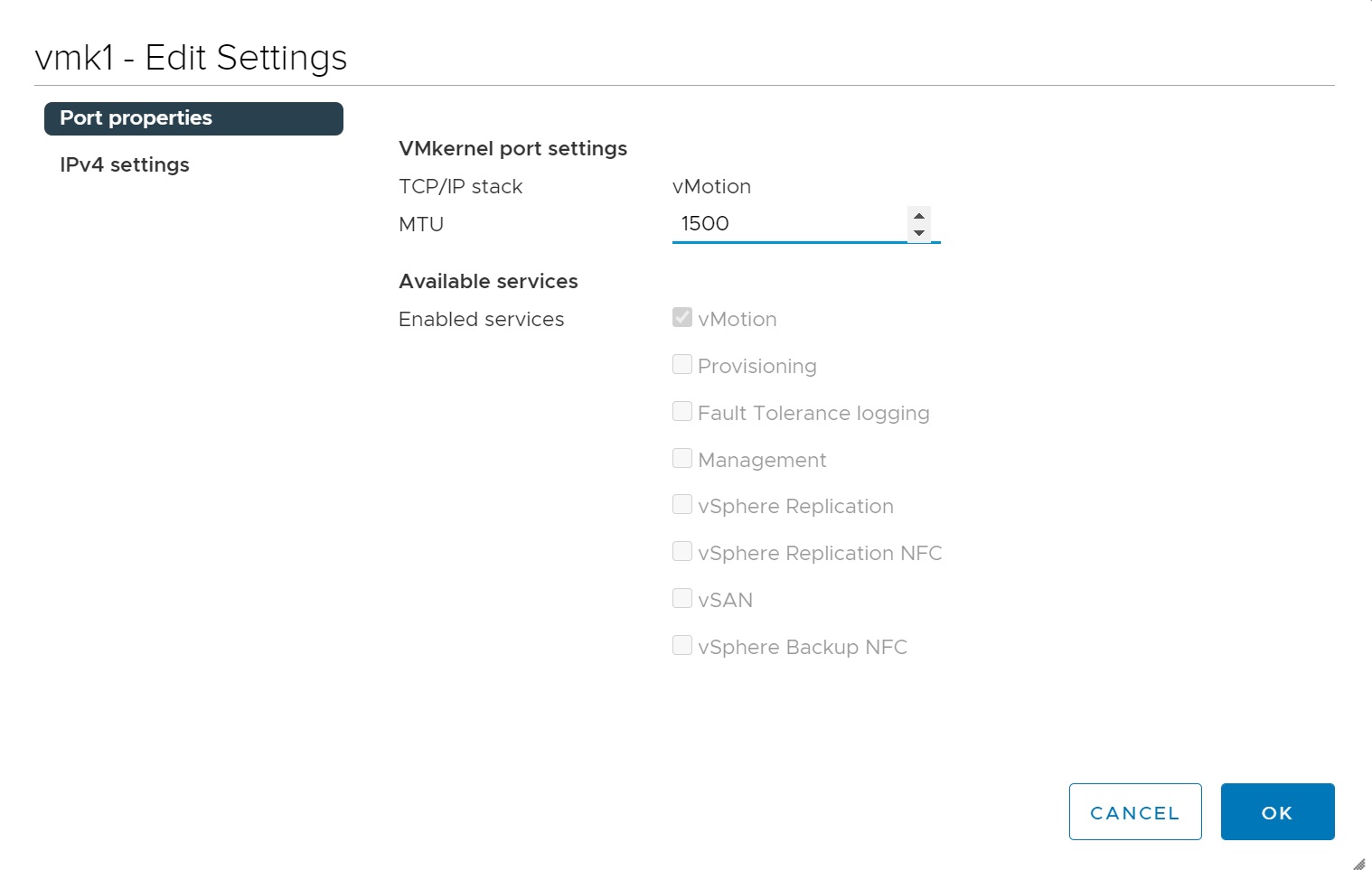Screen dimensions: 1372x870
Task: Enable the Provisioning service checkbox
Action: coord(682,365)
